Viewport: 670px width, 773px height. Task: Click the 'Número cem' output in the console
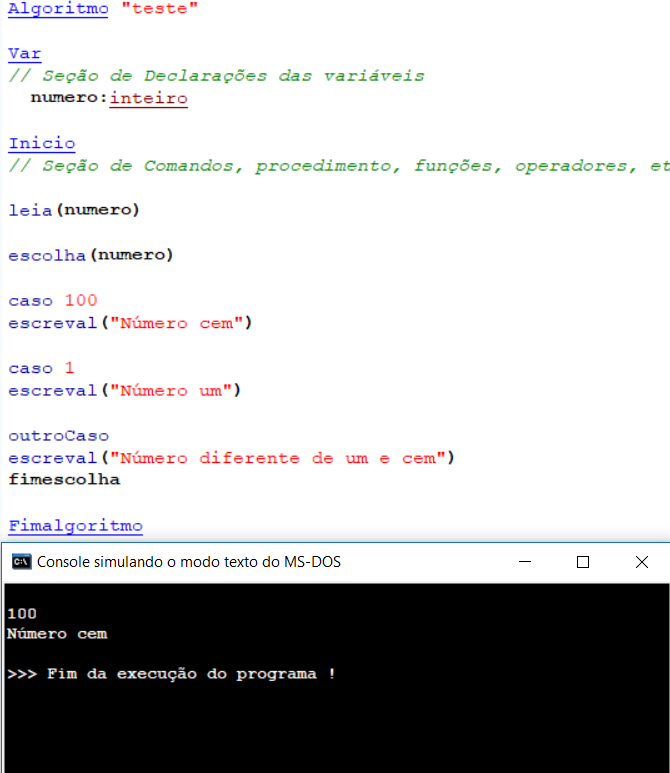[x=57, y=633]
